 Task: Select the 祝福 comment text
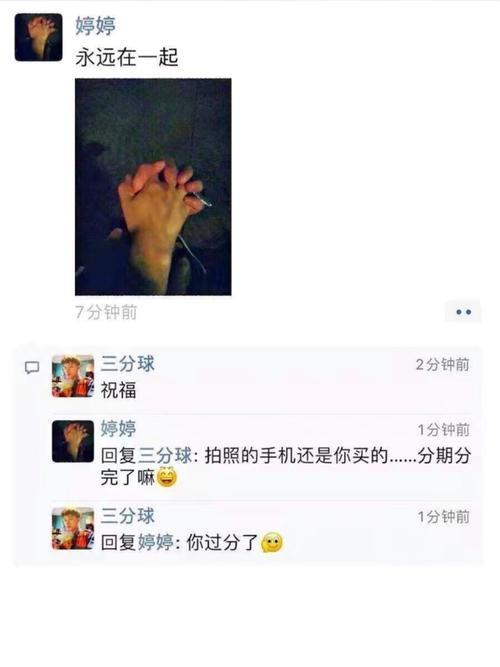118,390
